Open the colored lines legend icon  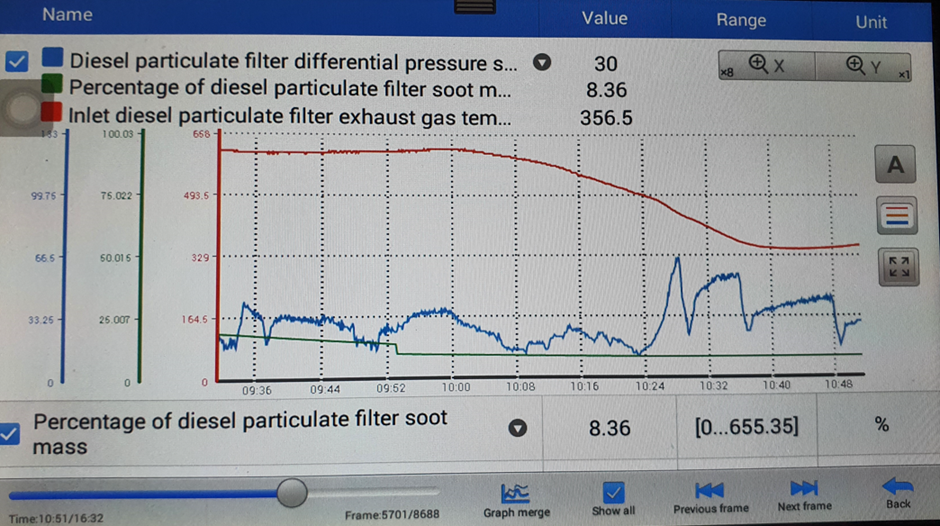click(x=895, y=214)
